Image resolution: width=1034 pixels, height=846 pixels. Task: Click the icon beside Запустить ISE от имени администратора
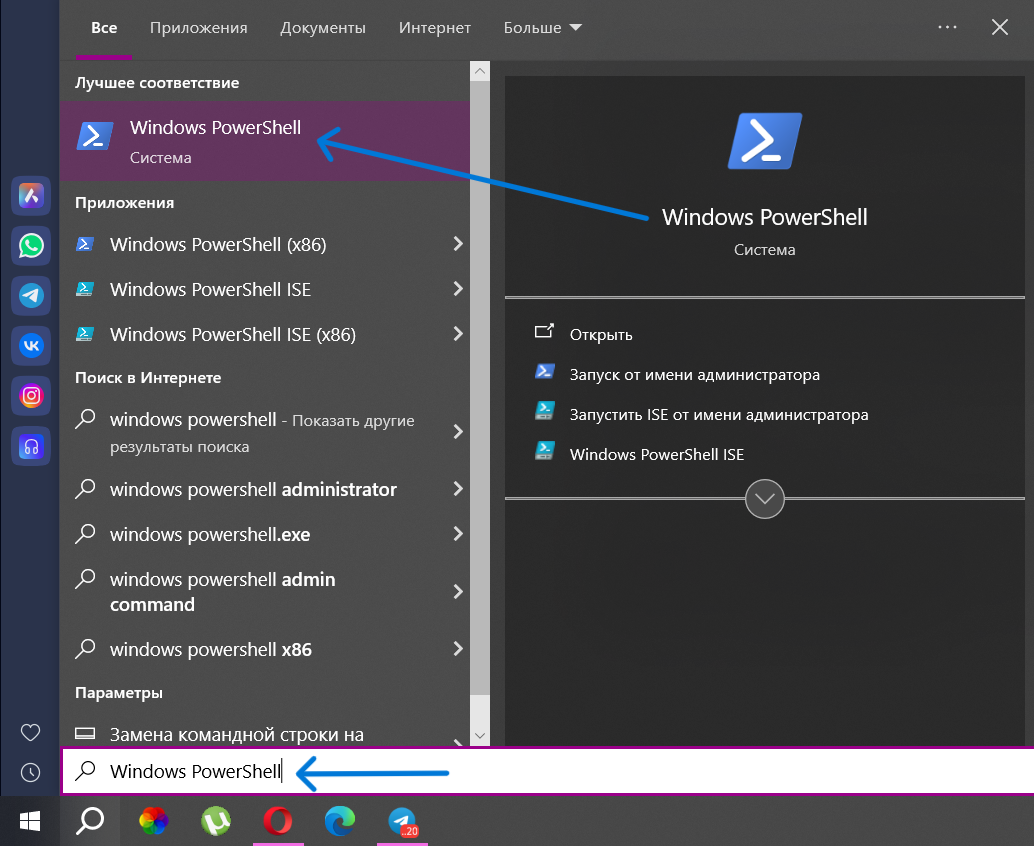coord(544,411)
